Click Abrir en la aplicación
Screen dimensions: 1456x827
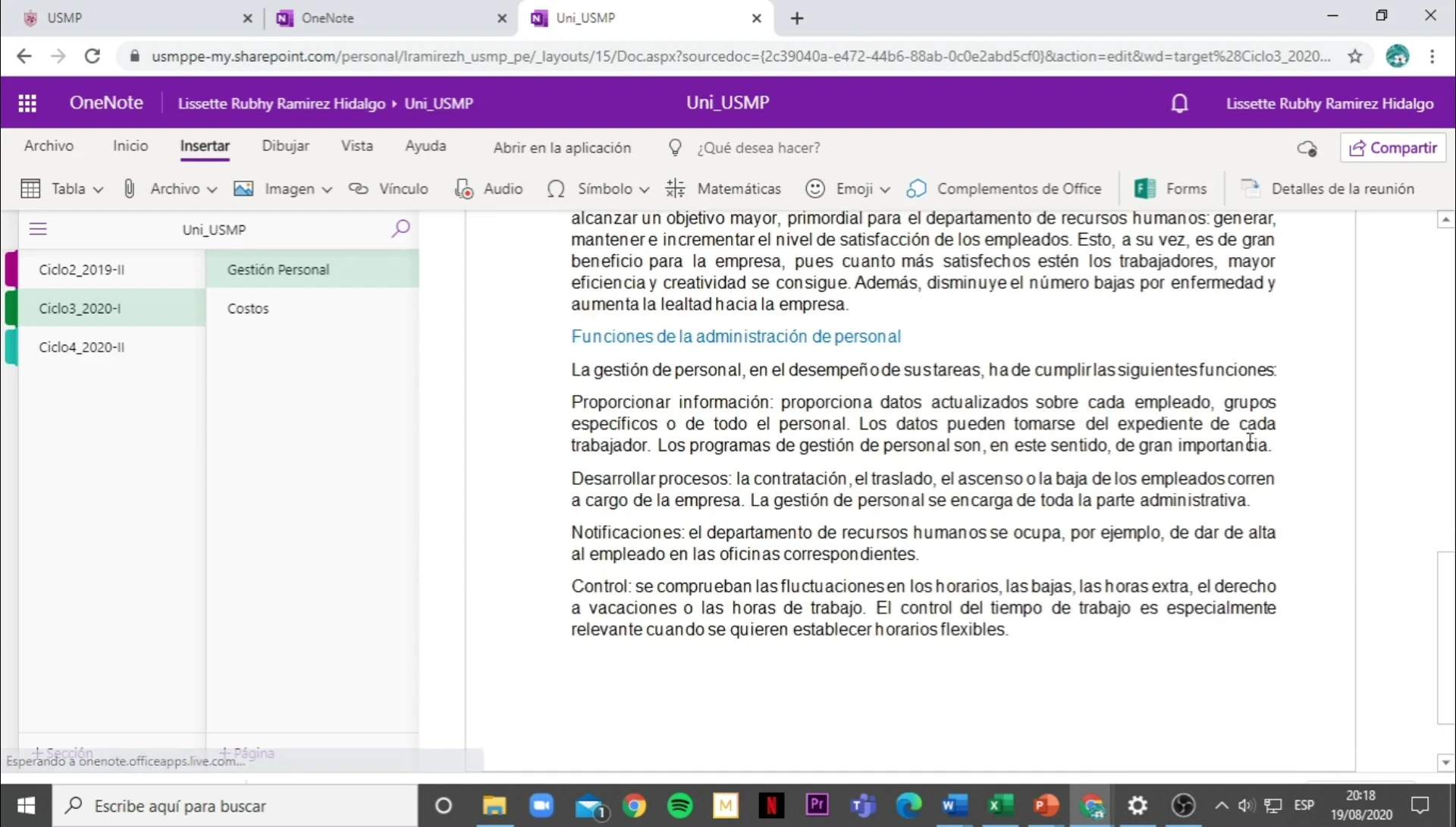[562, 148]
